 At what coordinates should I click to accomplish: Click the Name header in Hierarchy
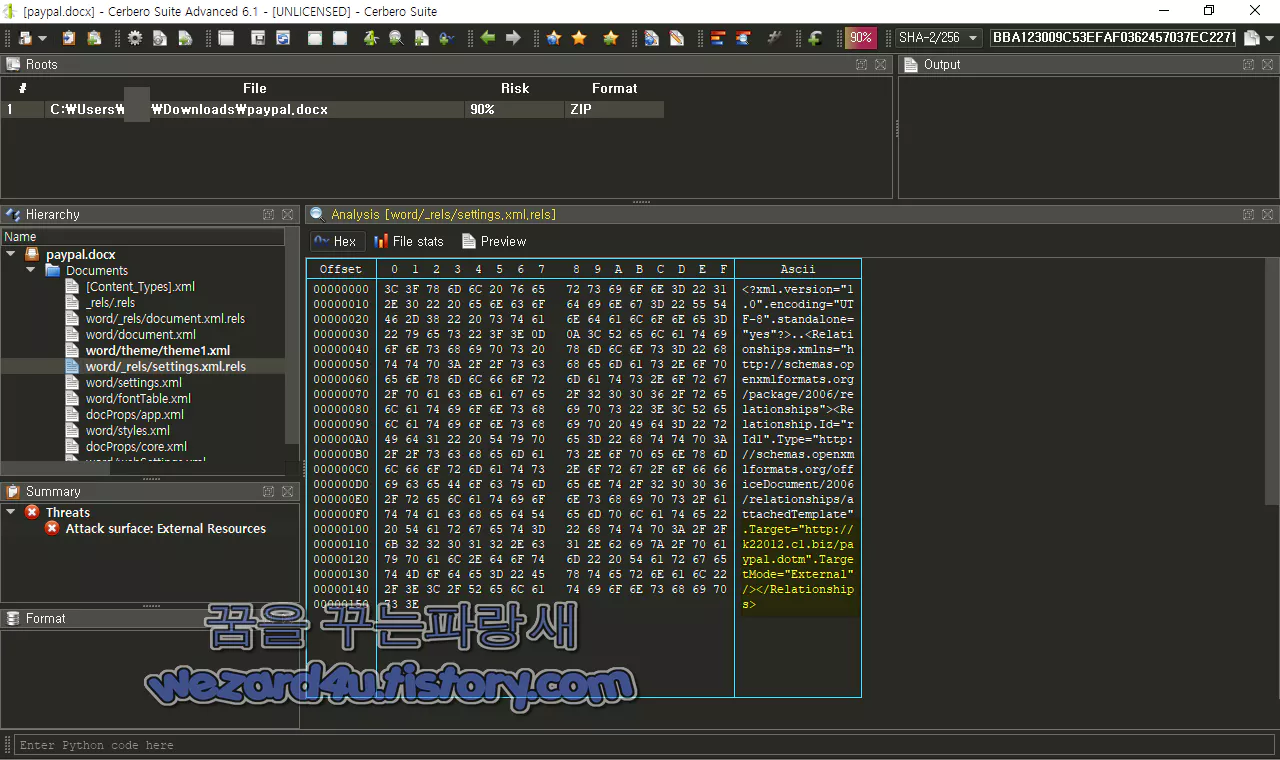[143, 237]
